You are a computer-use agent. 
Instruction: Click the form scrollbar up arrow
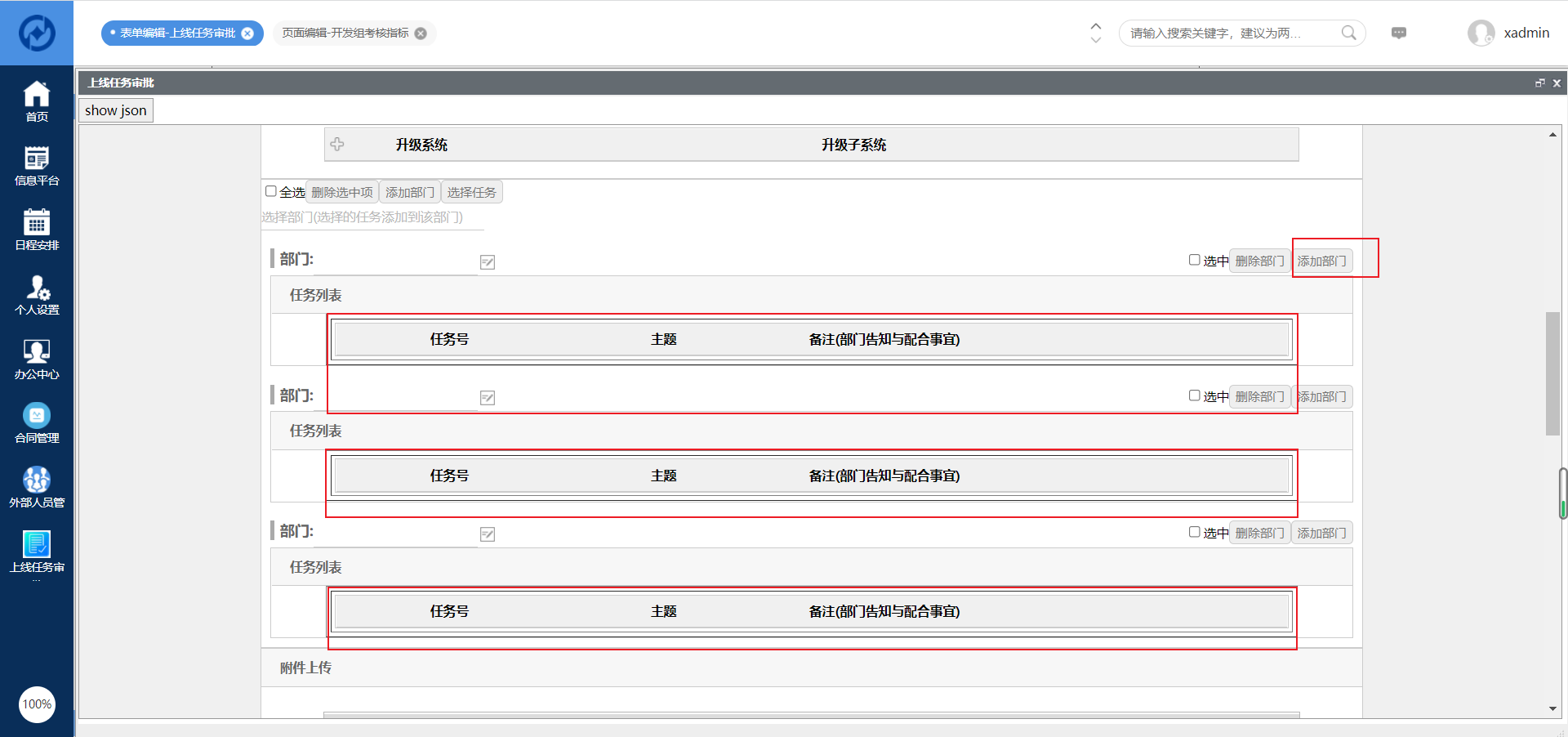(x=1552, y=134)
